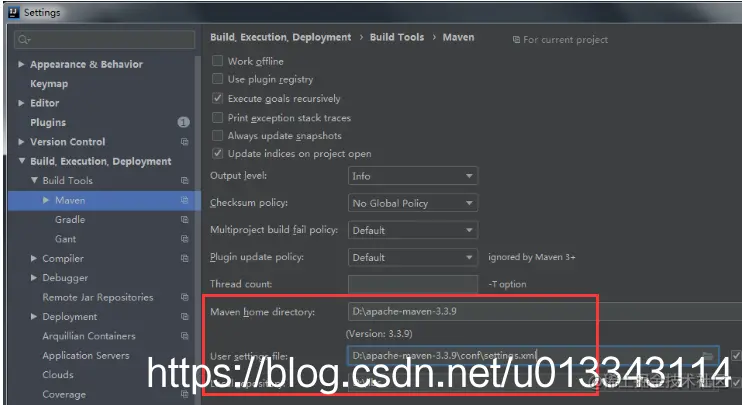Uncheck Execute goals recursively
The height and width of the screenshot is (405, 742).
pyautogui.click(x=217, y=98)
